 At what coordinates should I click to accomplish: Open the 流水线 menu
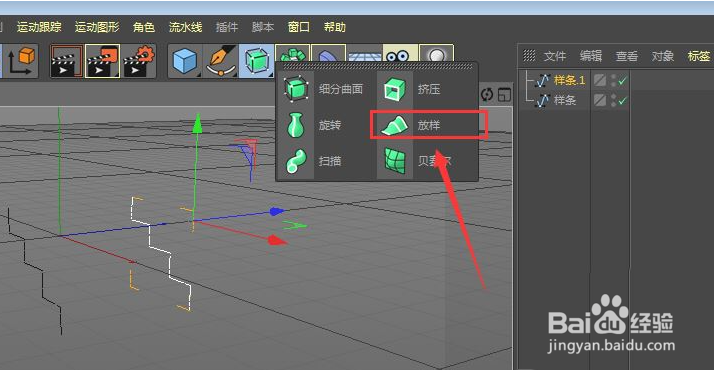click(x=185, y=27)
